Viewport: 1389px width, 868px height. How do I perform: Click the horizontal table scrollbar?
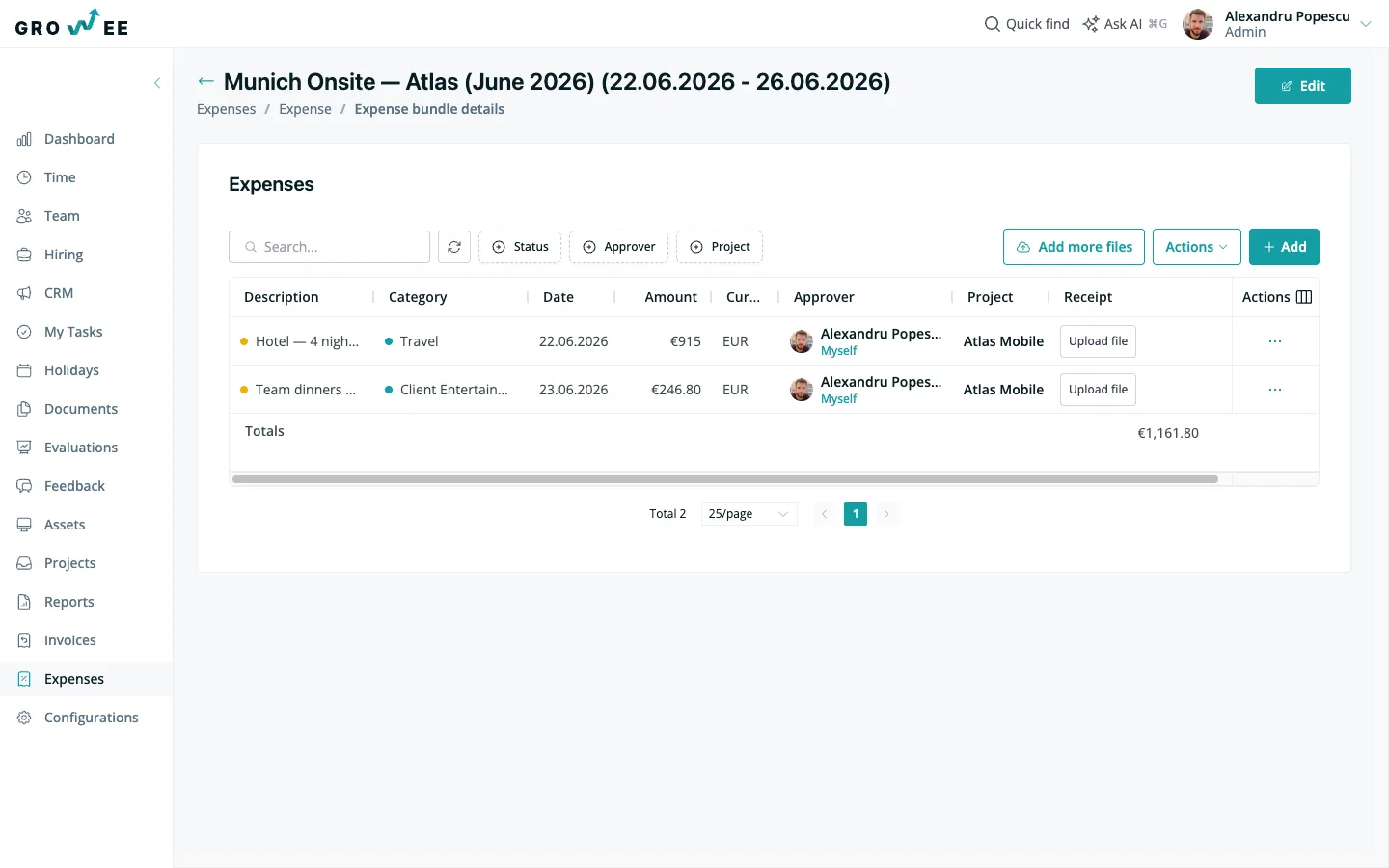(x=725, y=479)
